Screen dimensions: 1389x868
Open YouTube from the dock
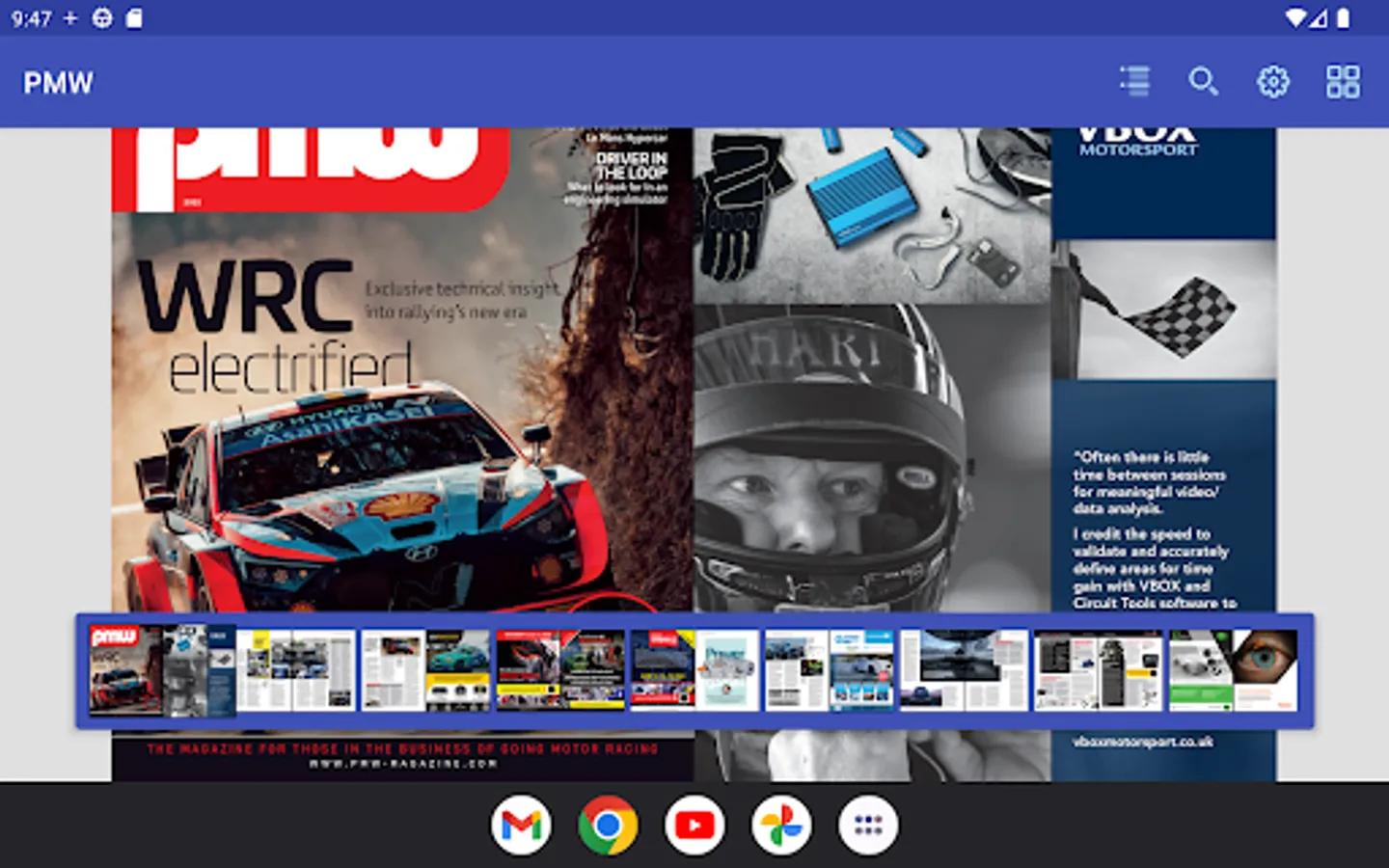(694, 826)
